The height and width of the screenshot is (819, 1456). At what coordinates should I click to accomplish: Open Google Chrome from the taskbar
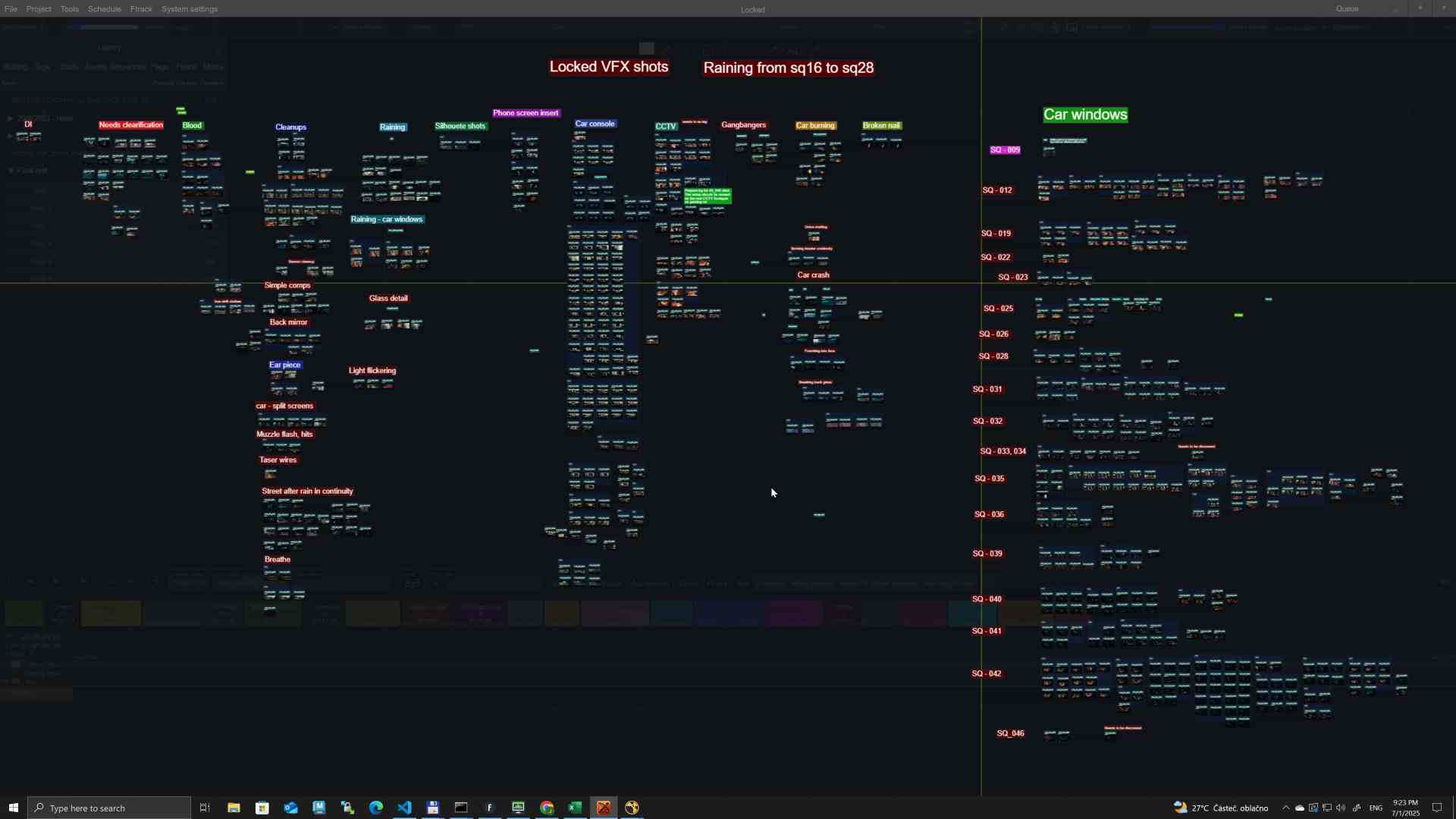[x=547, y=808]
